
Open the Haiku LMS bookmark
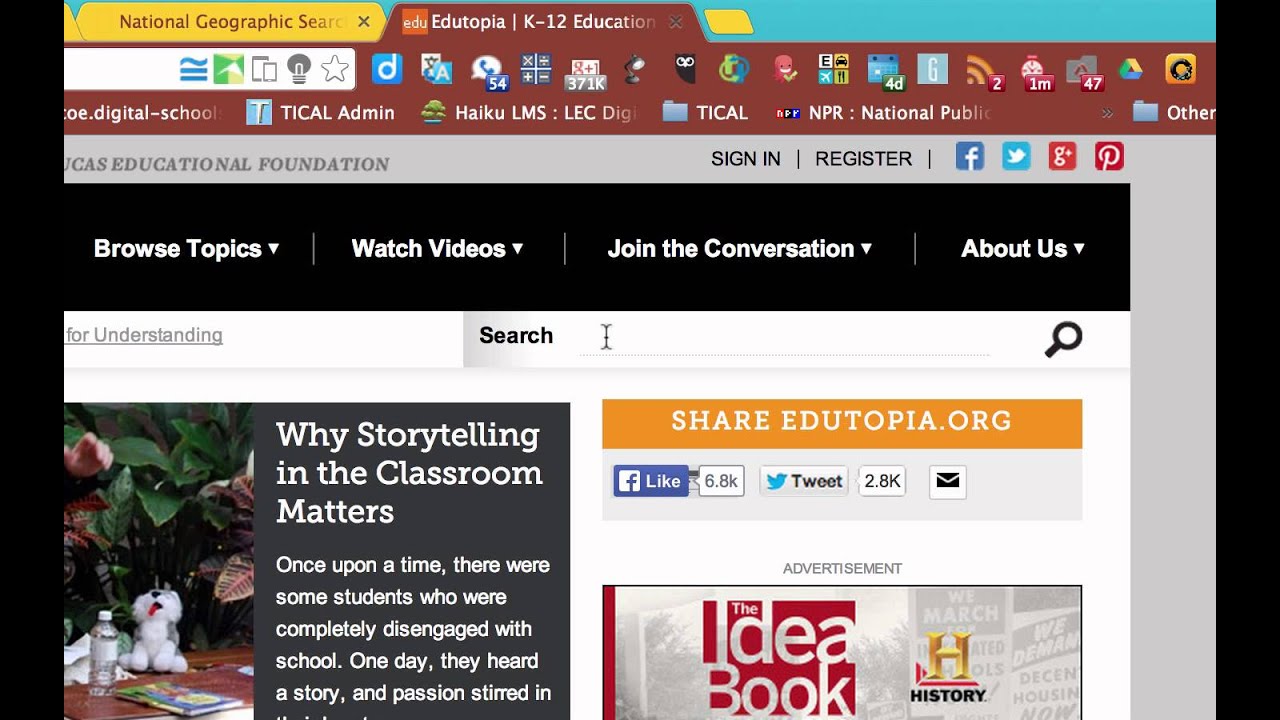click(x=529, y=113)
